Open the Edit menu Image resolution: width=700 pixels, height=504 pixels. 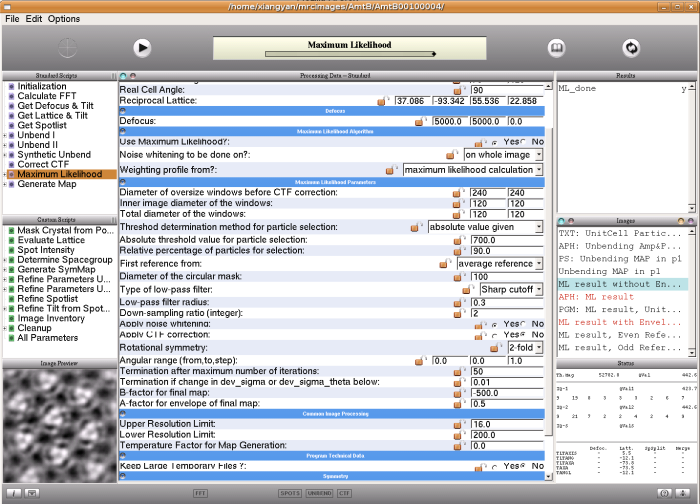point(34,19)
